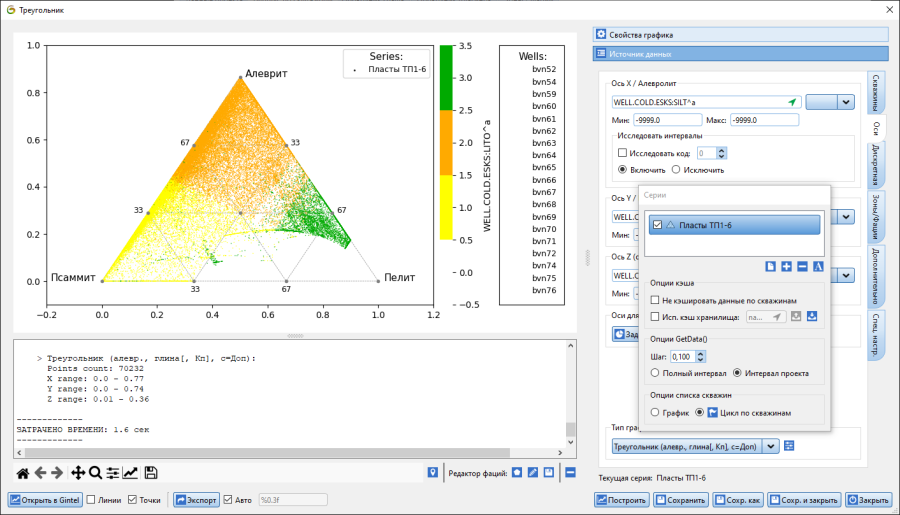900x515 pixels.
Task: Switch to the Оси side tab
Action: pos(876,127)
